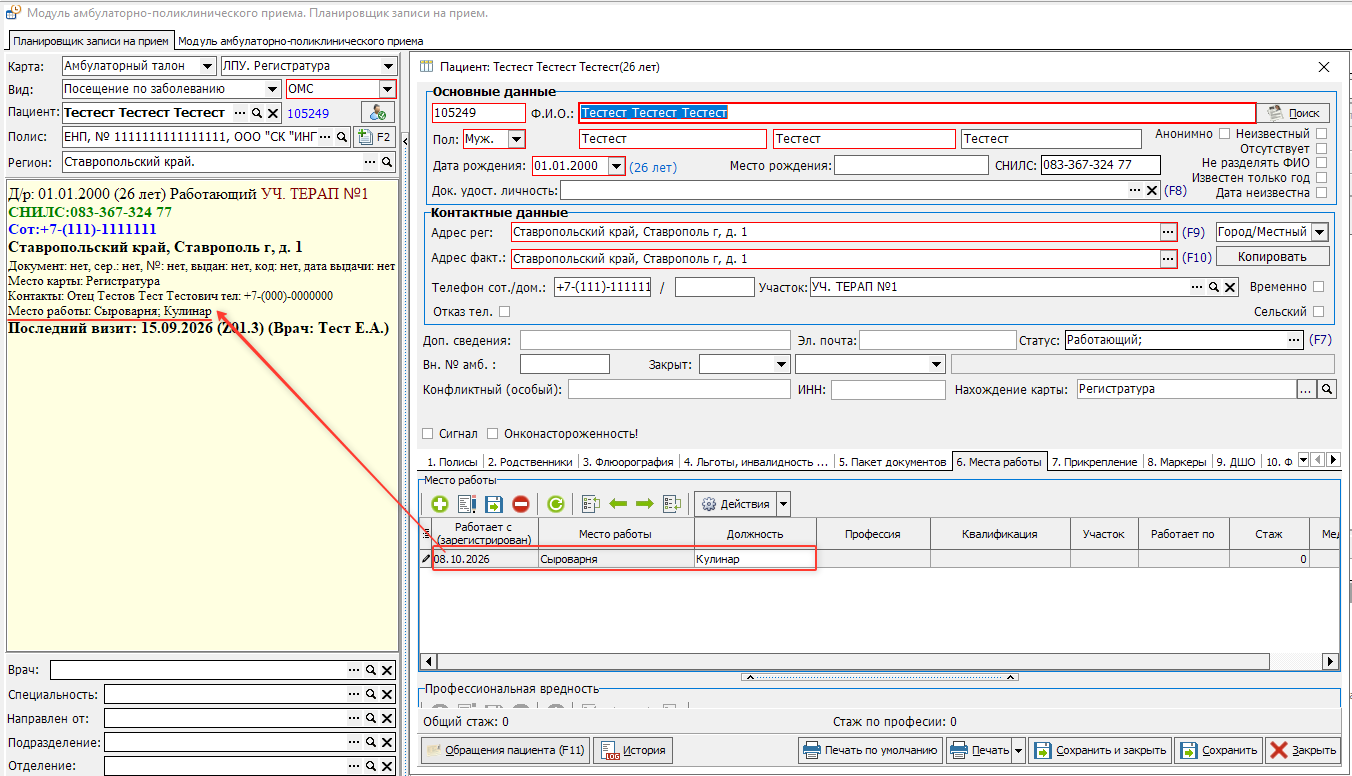Clear the Пациент field with X icon
Image resolution: width=1352 pixels, height=776 pixels.
272,113
